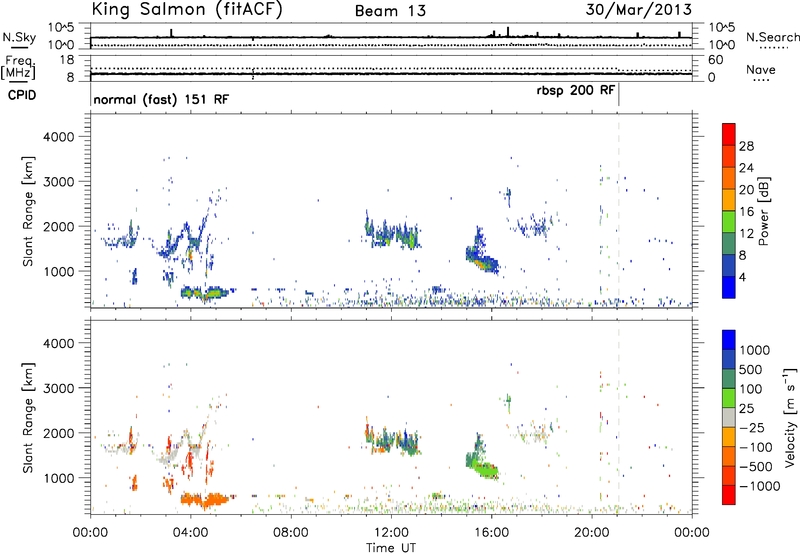Click the 'King Salmon (fitACF)' title

pos(187,10)
